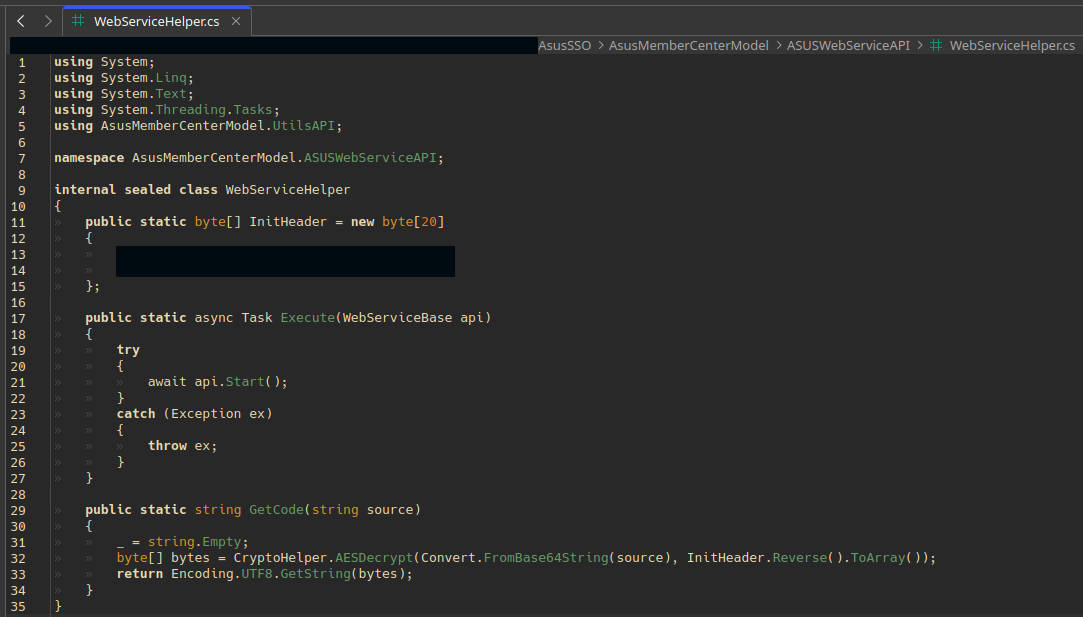Click the "GetString" method call
The width and height of the screenshot is (1083, 617).
tap(315, 573)
